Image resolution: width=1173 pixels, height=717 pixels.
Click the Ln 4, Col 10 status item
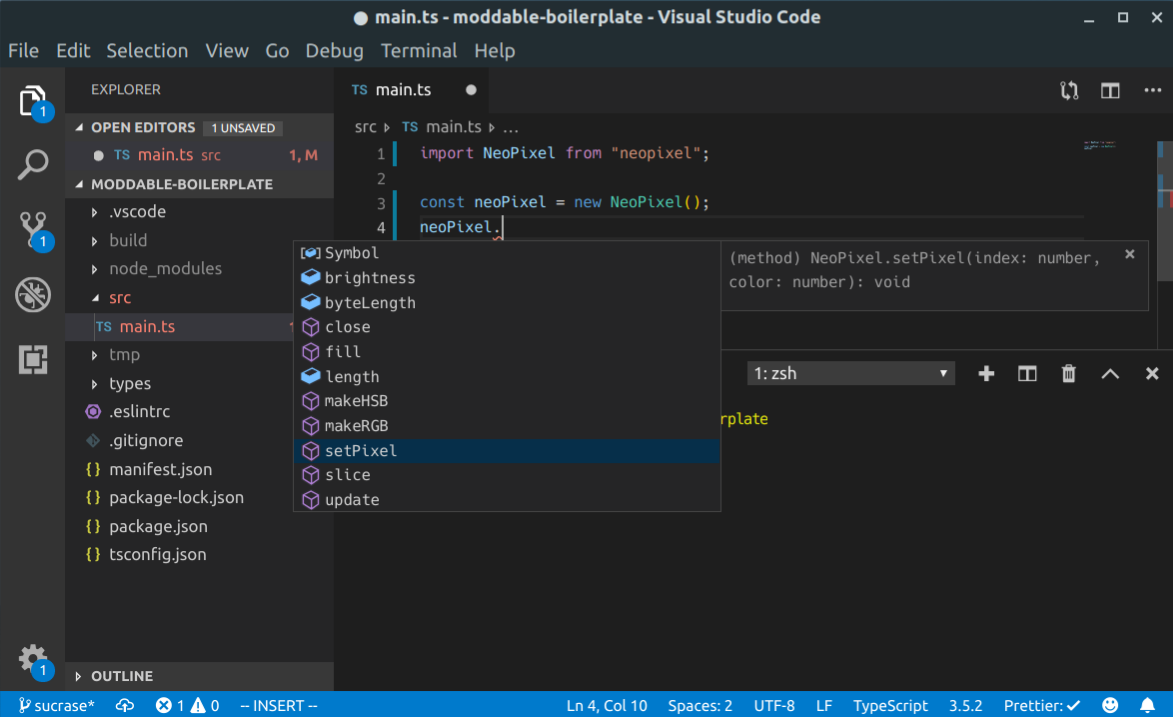click(607, 705)
